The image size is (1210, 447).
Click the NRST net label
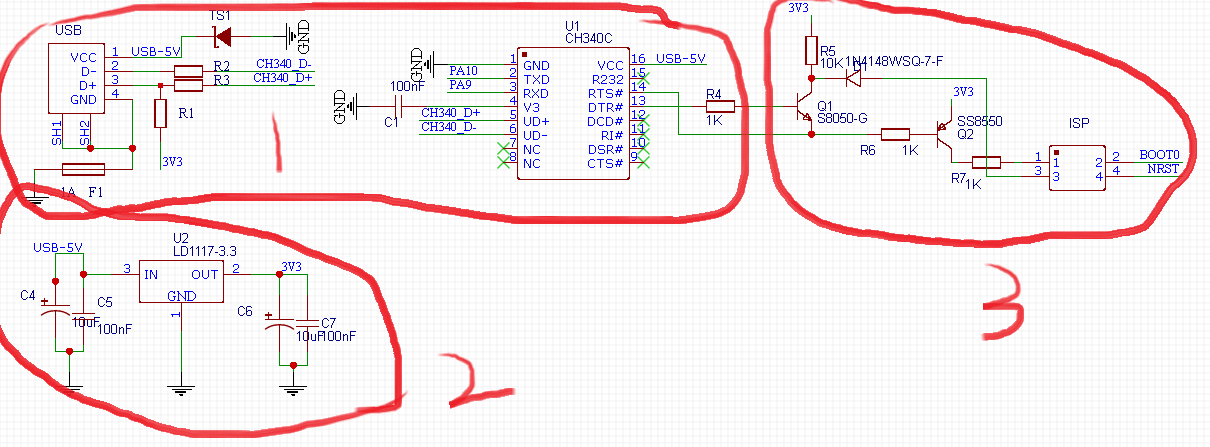(x=1163, y=169)
